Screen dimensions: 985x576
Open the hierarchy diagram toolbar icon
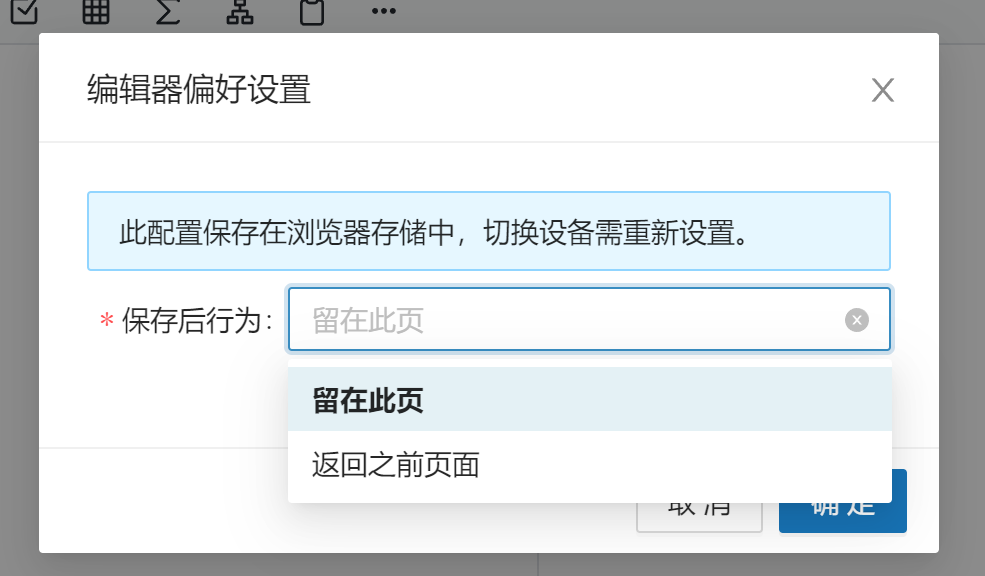point(240,11)
